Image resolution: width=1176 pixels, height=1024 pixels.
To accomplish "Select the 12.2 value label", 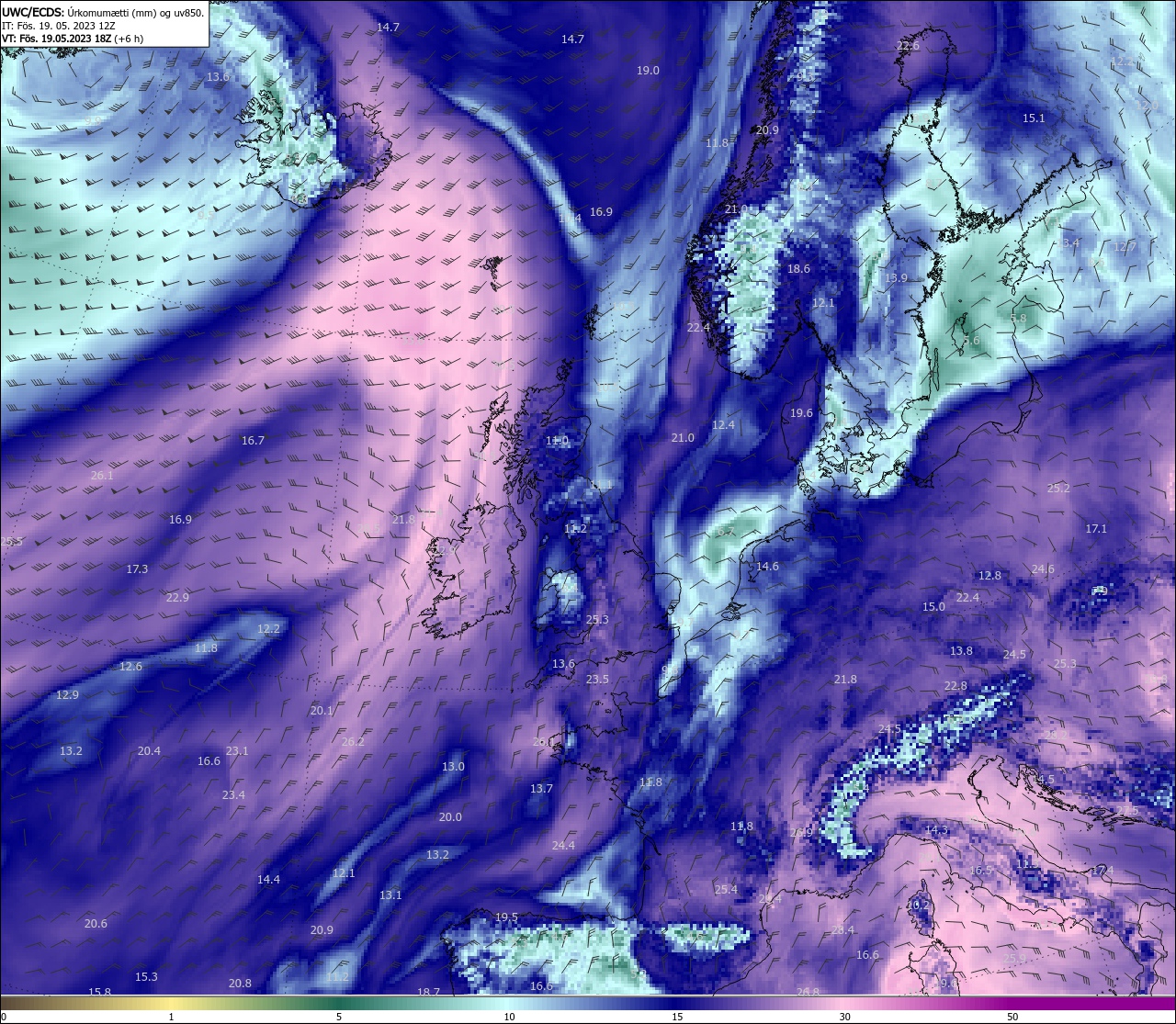I will click(268, 629).
